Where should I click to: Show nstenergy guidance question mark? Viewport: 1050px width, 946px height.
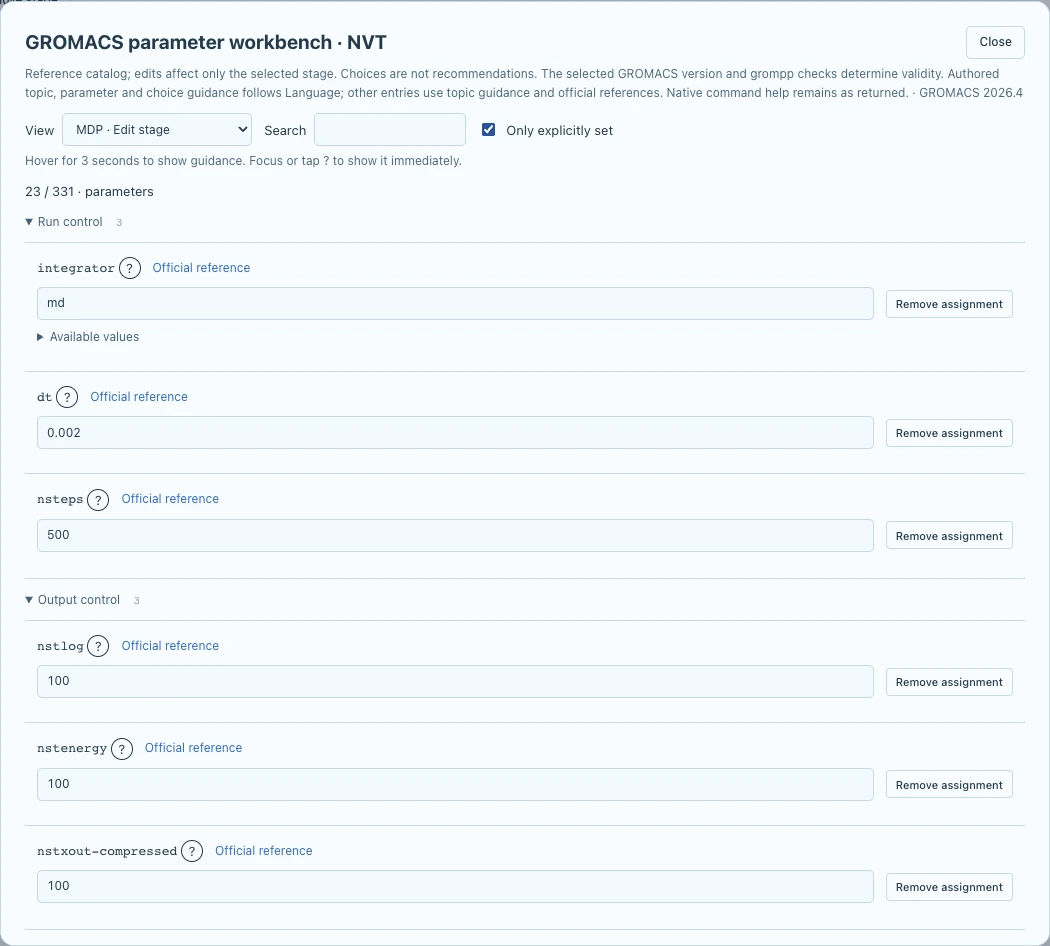point(122,748)
